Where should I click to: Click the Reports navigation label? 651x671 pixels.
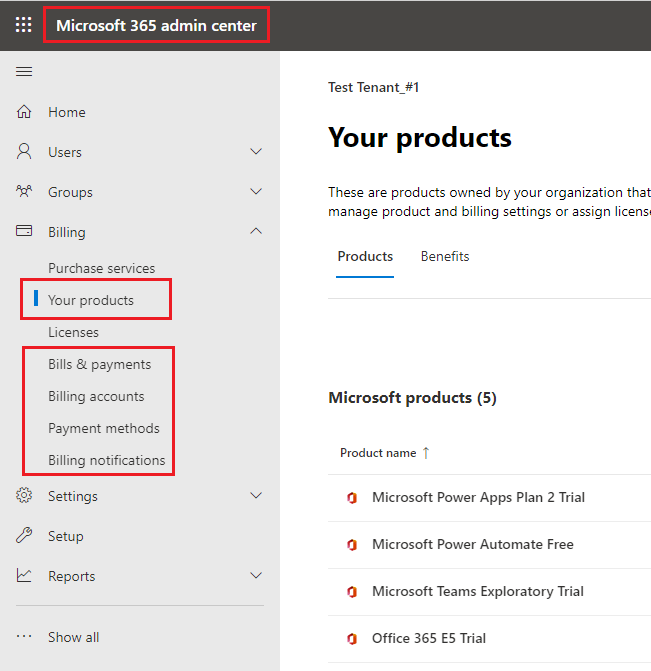click(x=71, y=576)
